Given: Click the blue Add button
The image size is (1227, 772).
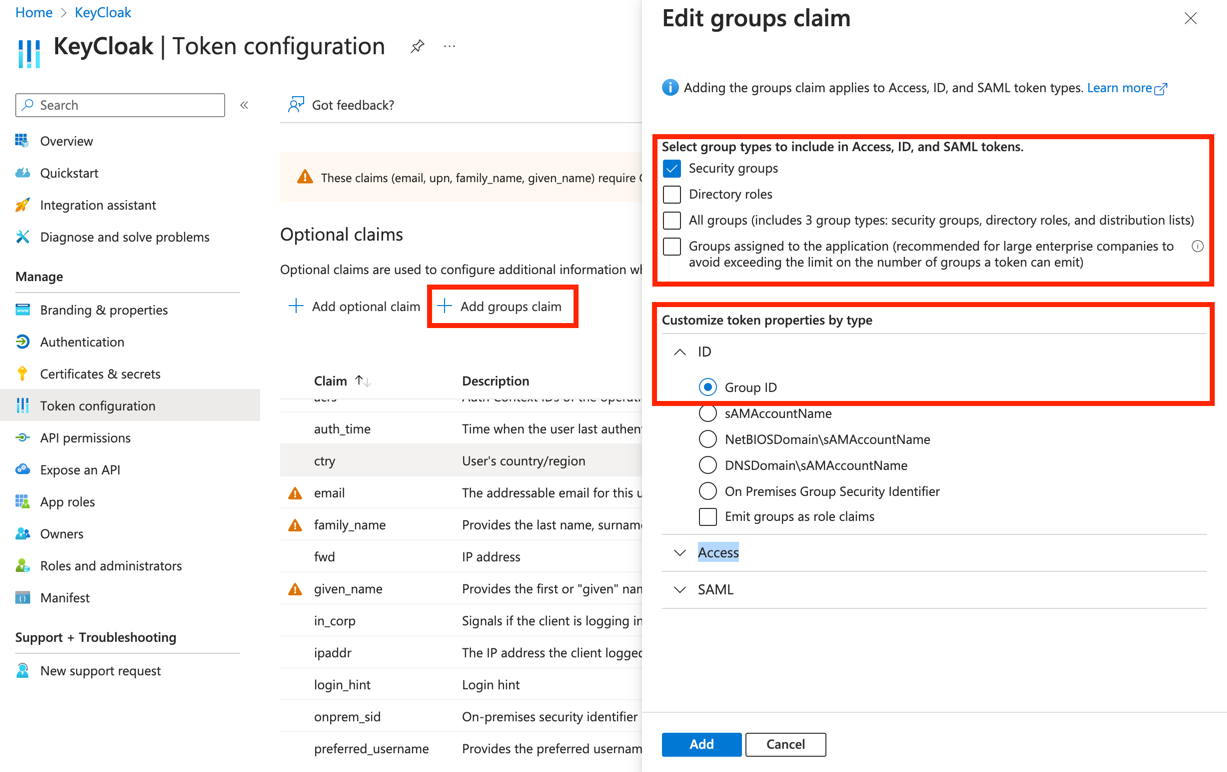Looking at the screenshot, I should [701, 744].
